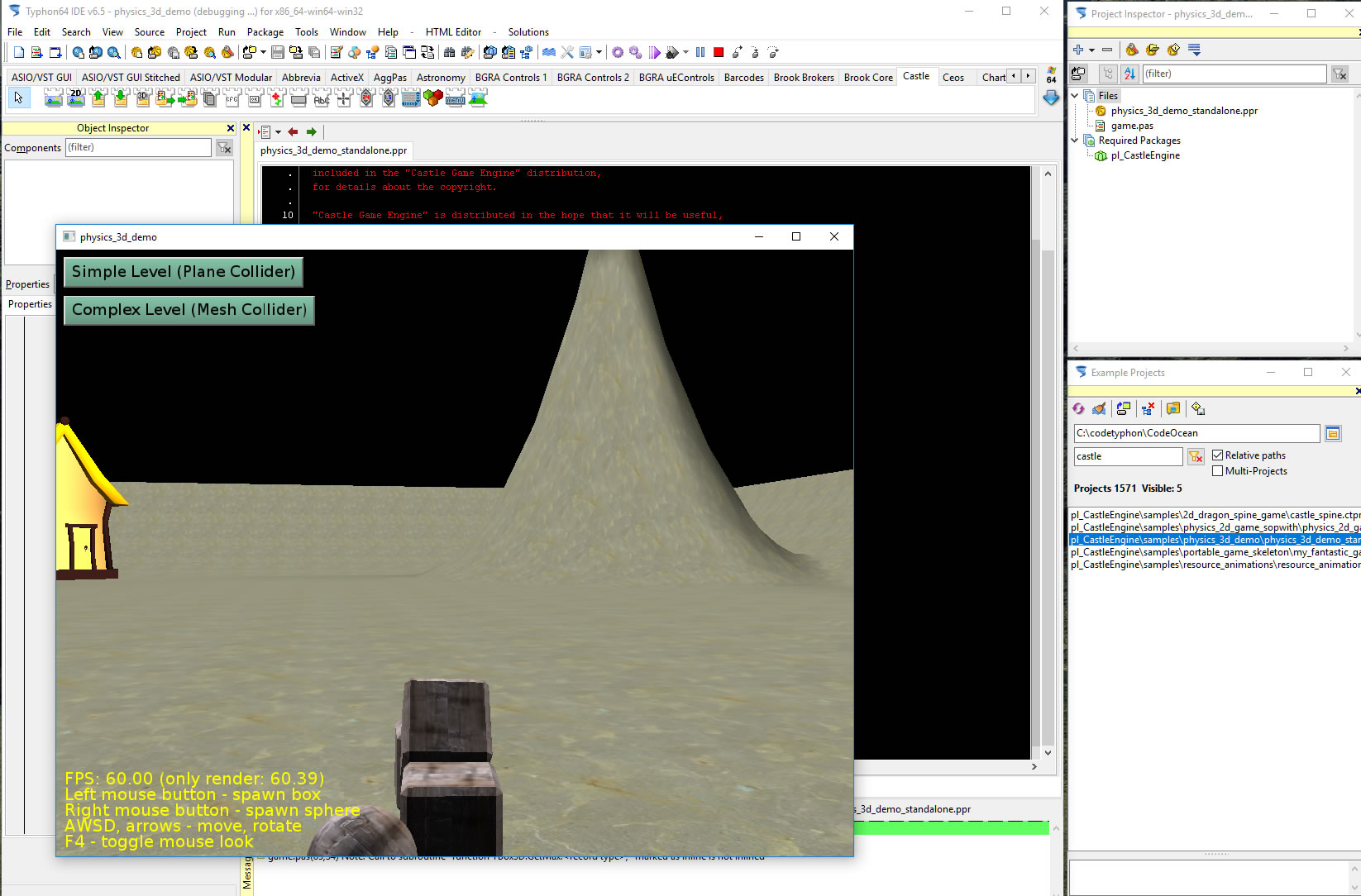Image resolution: width=1361 pixels, height=896 pixels.
Task: Click the red back arrow in editor toolbar
Action: pos(293,132)
